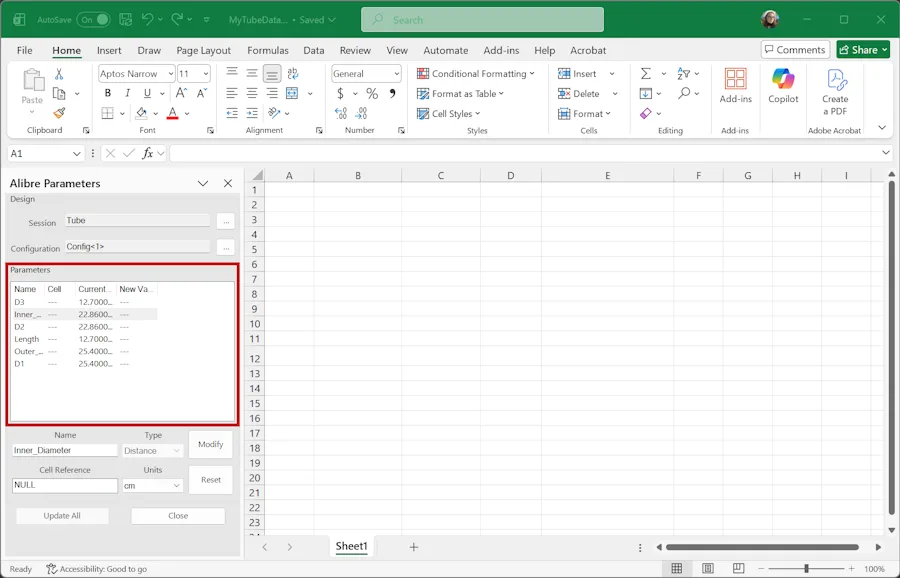Click the Wrap Text icon
This screenshot has width=900, height=578.
click(x=293, y=73)
